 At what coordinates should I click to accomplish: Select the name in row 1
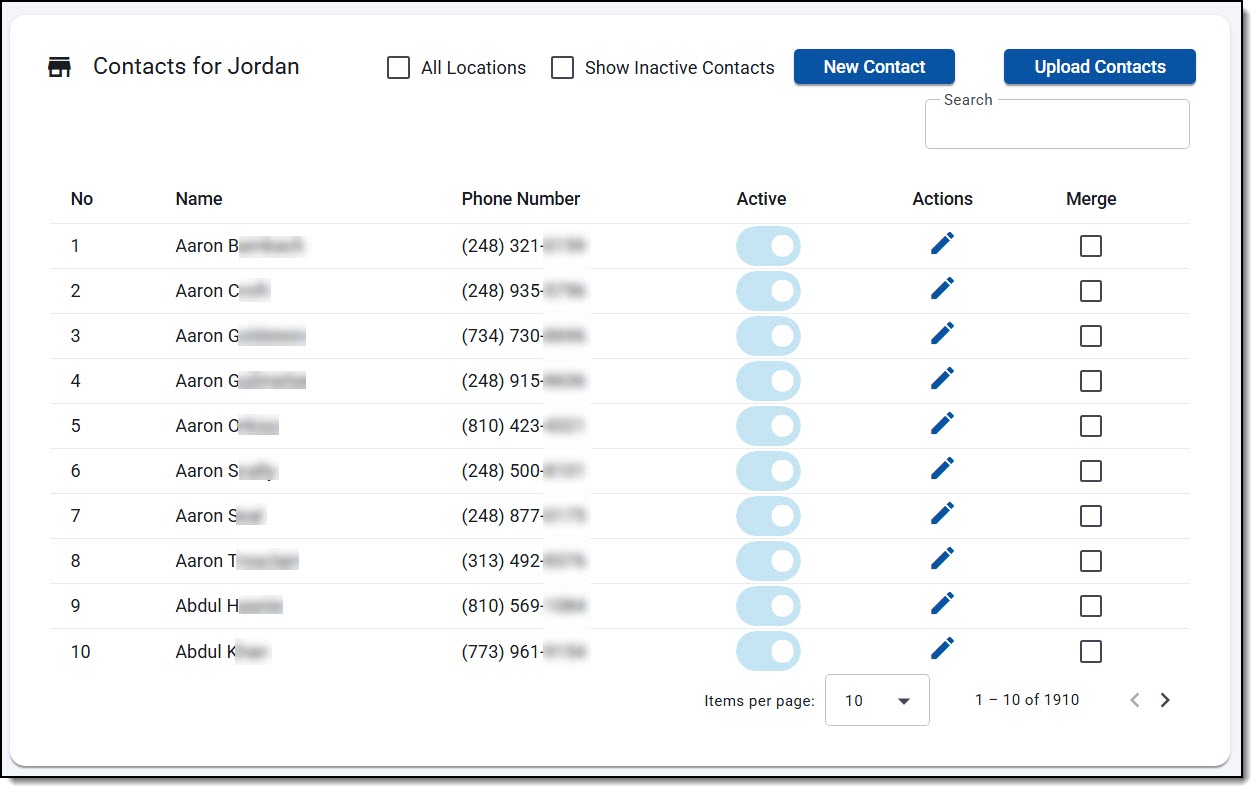[240, 246]
